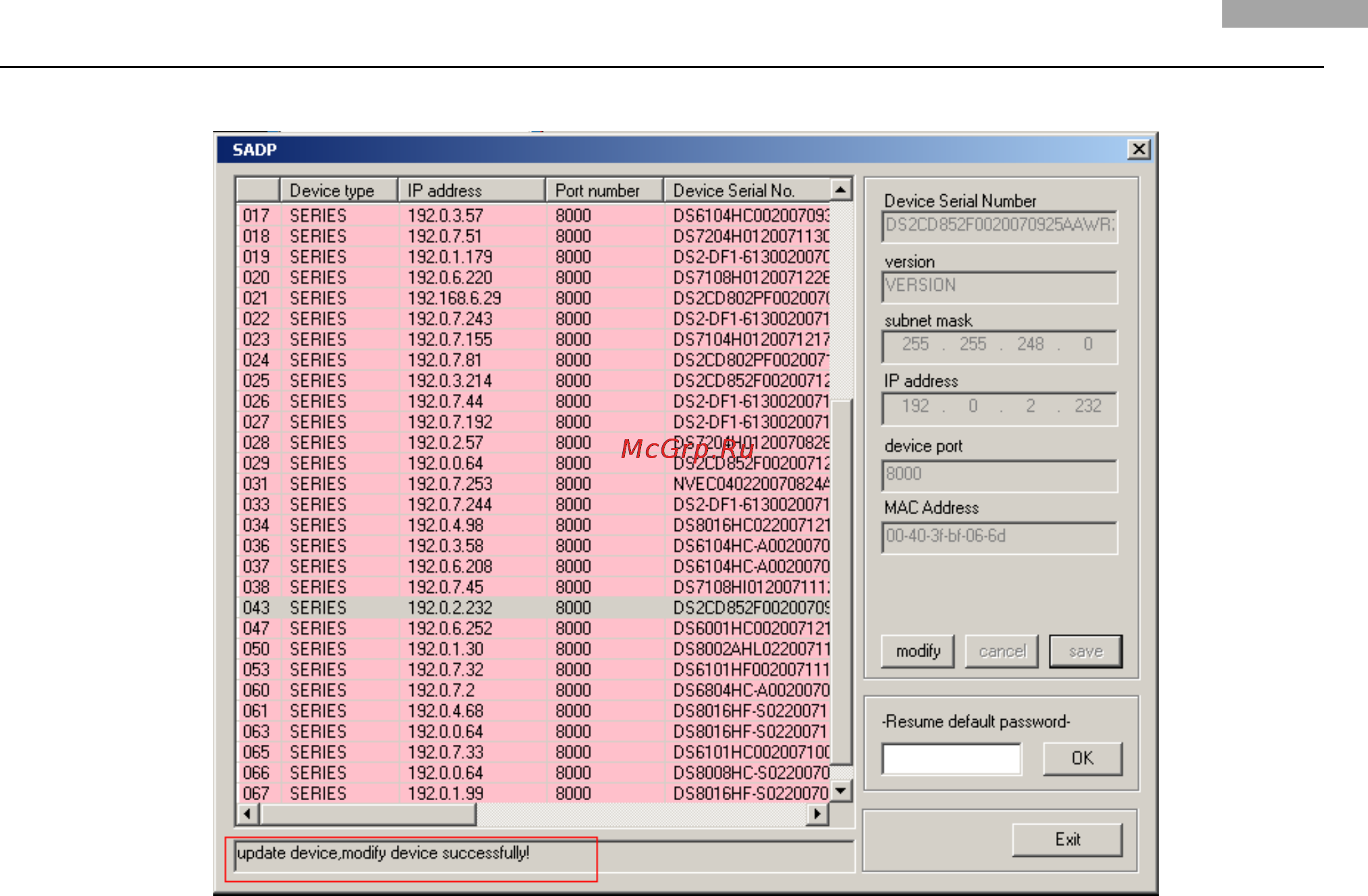1368x896 pixels.
Task: Click the status message 'update device,modify device successfully!'
Action: coord(383,853)
